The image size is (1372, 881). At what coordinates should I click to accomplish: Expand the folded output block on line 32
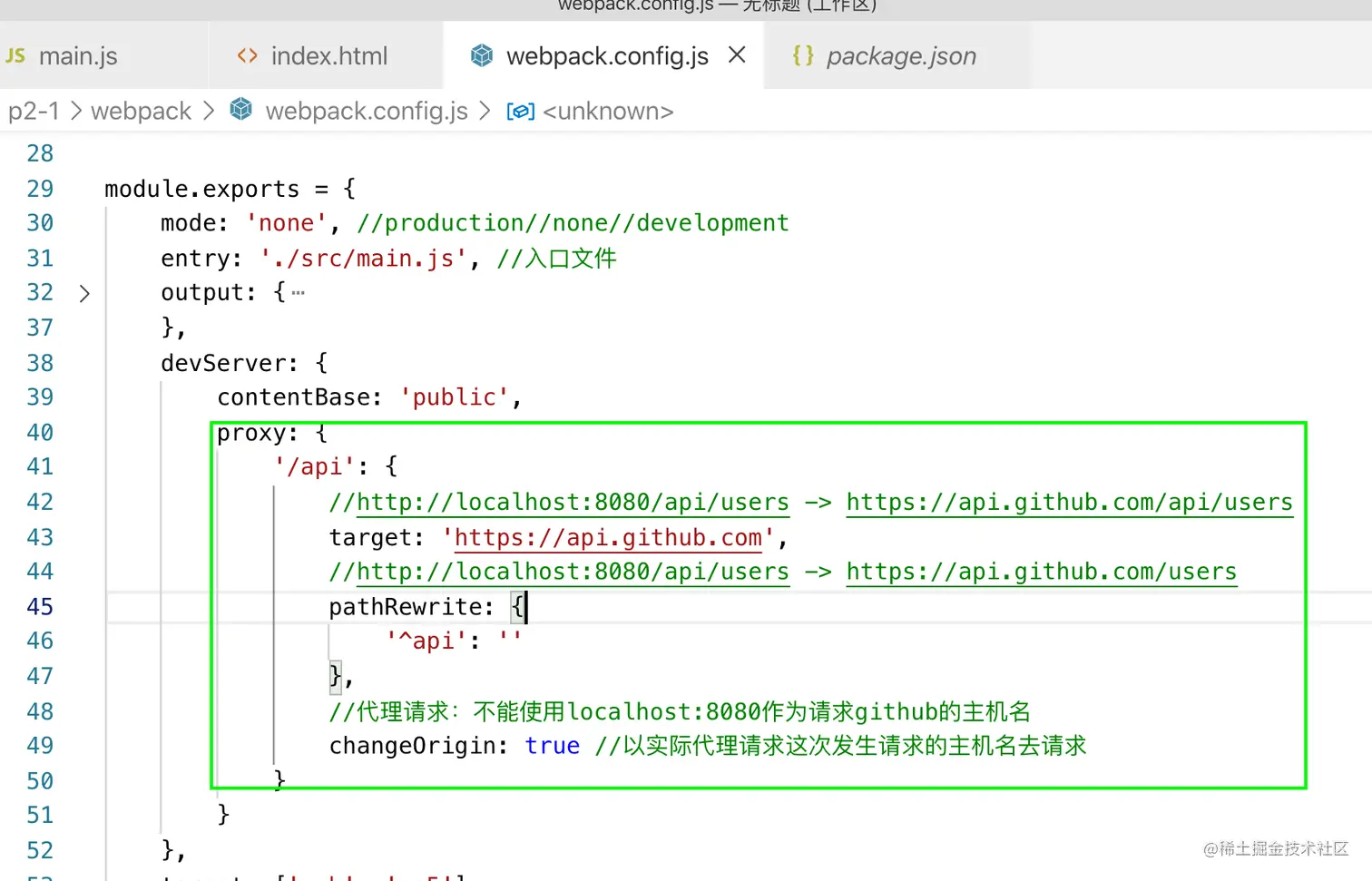click(x=84, y=294)
